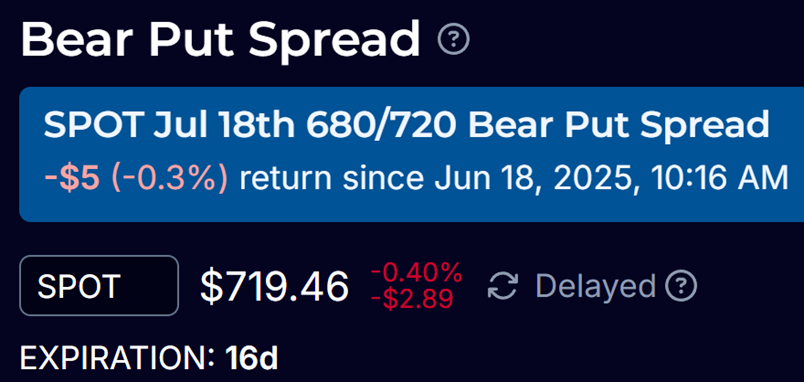This screenshot has width=804, height=382.
Task: Click the $719.46 stock price
Action: click(274, 286)
